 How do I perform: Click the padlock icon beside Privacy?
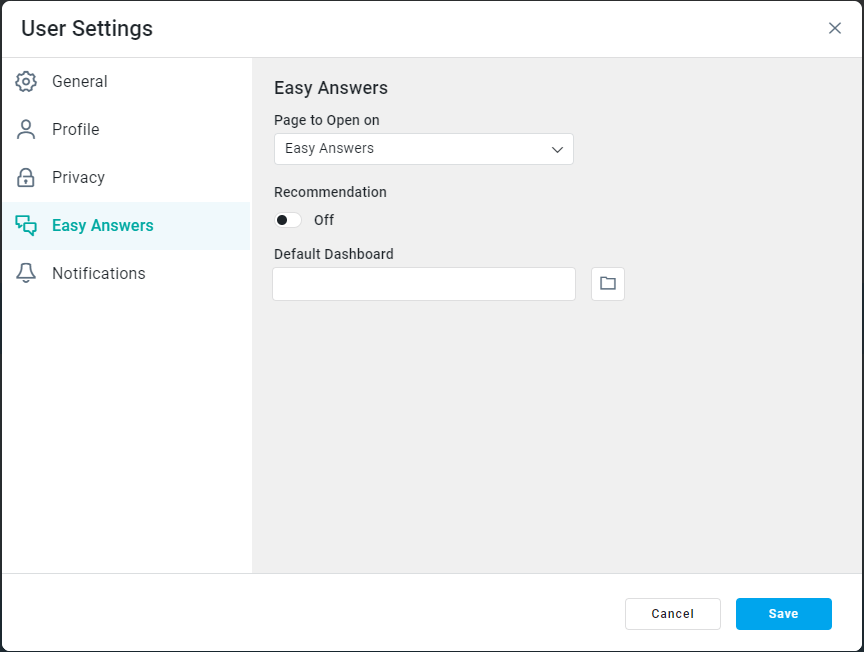26,178
